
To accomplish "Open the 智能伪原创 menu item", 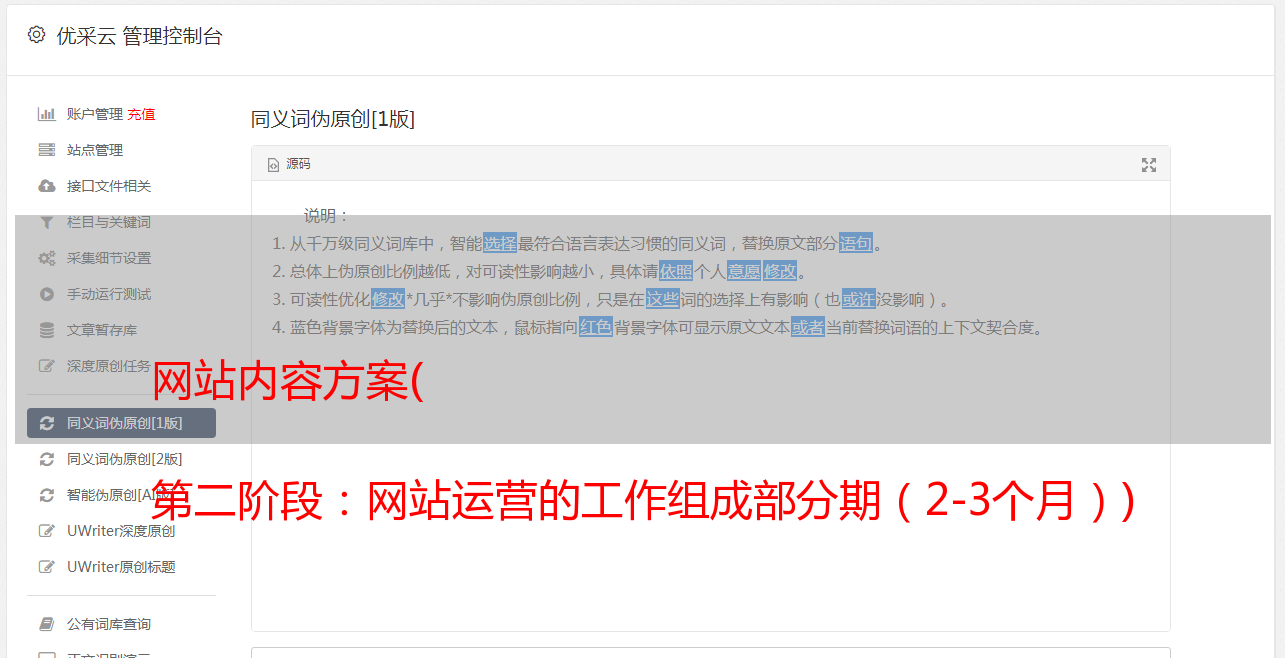I will (121, 495).
